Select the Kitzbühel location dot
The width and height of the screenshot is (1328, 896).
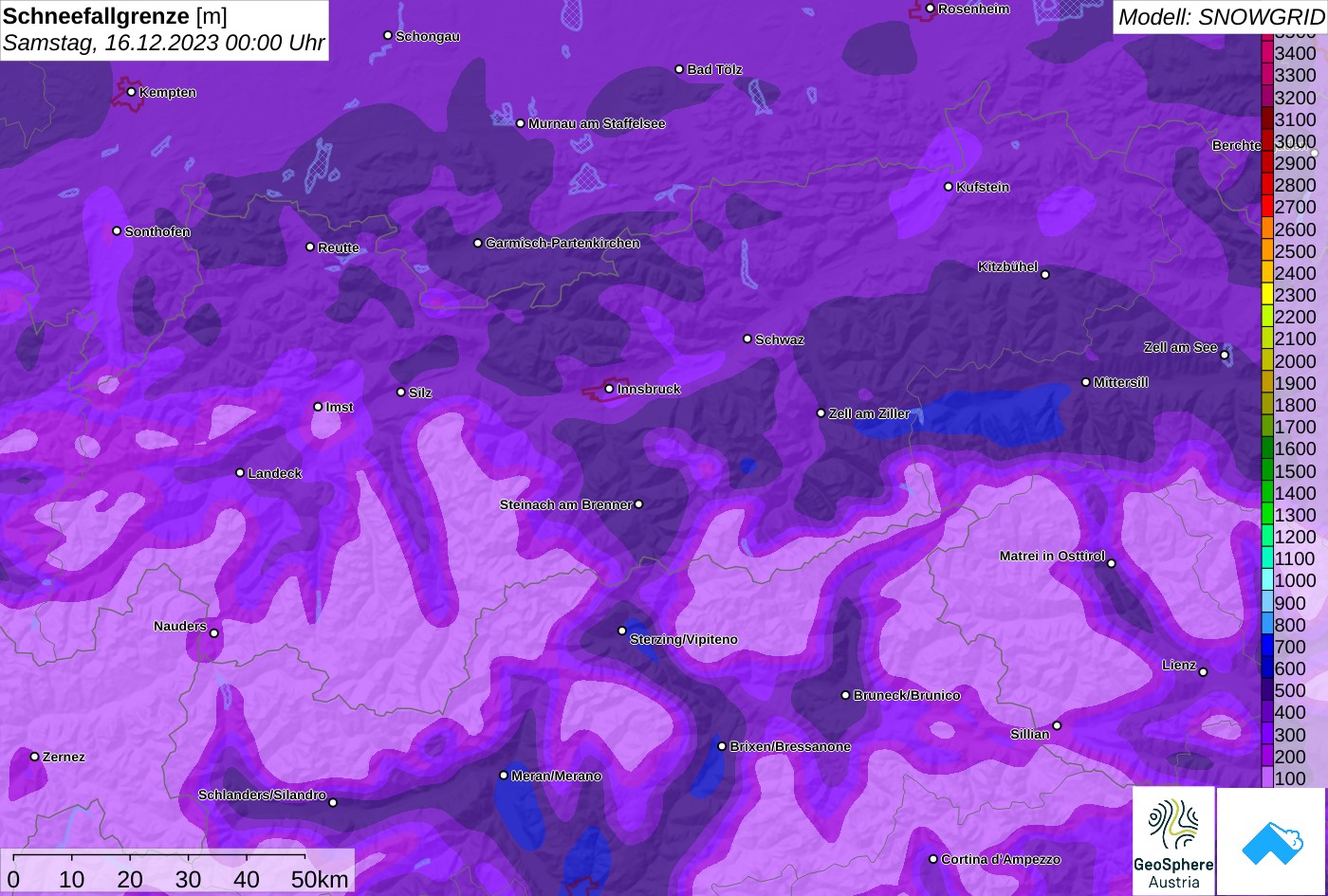1045,275
